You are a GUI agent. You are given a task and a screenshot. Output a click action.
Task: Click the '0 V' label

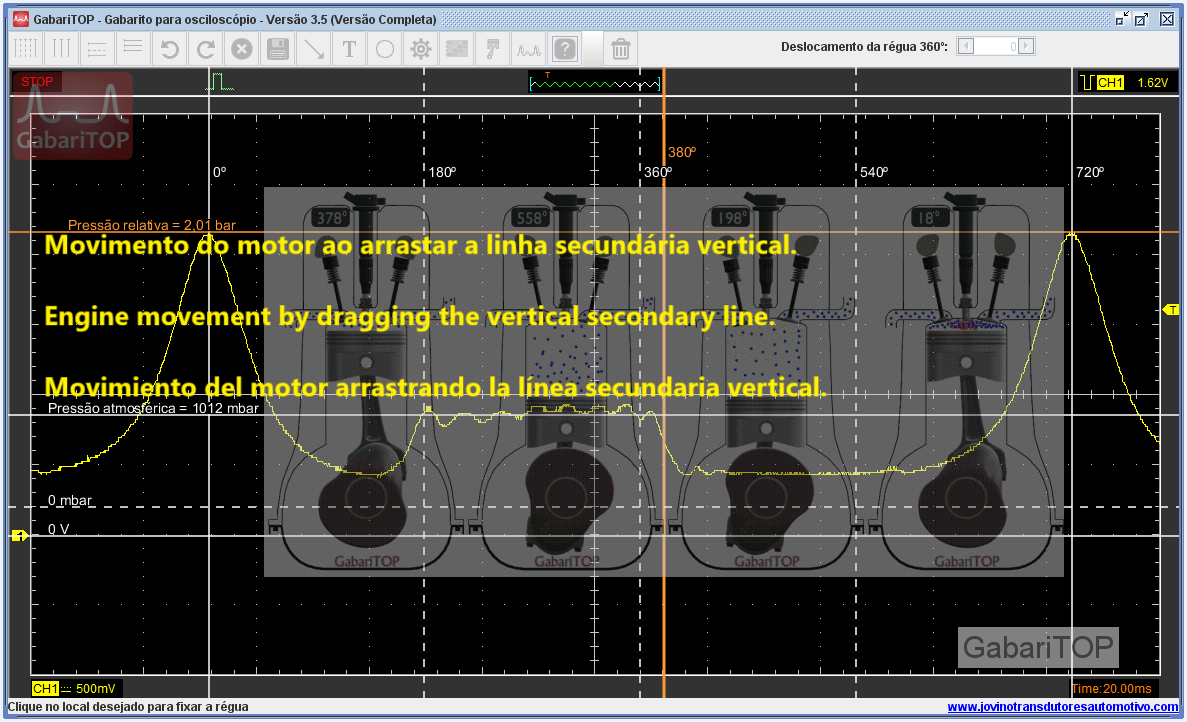click(x=58, y=529)
